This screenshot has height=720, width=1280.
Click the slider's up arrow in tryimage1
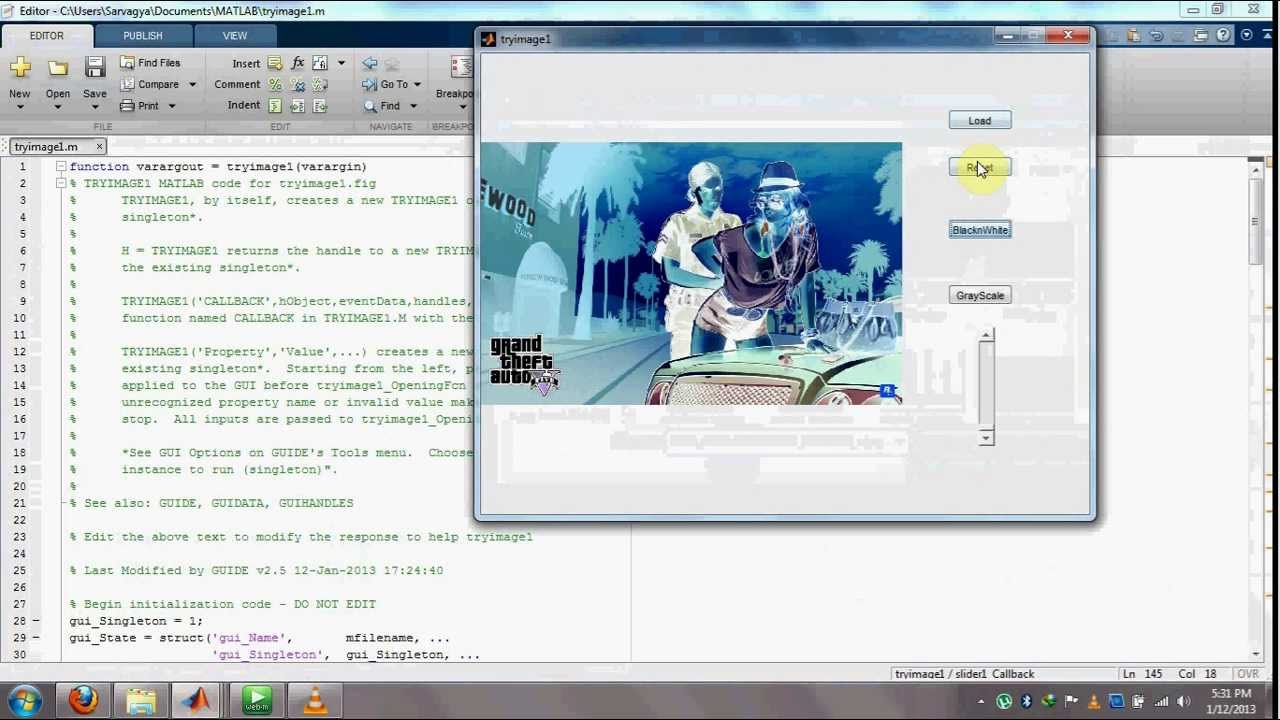pyautogui.click(x=986, y=336)
